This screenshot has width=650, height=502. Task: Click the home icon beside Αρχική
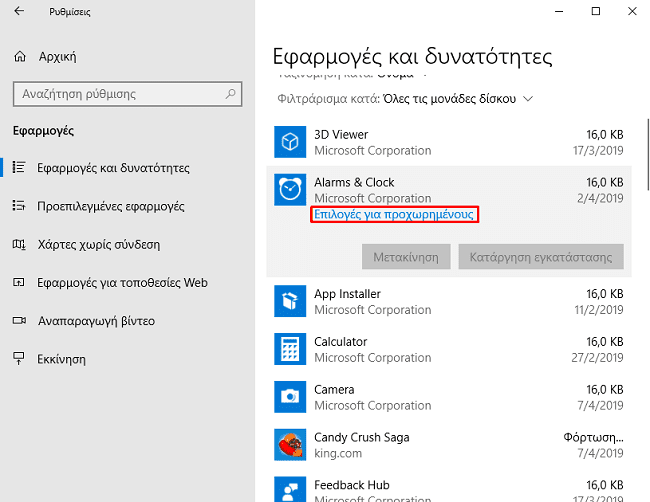(x=19, y=56)
